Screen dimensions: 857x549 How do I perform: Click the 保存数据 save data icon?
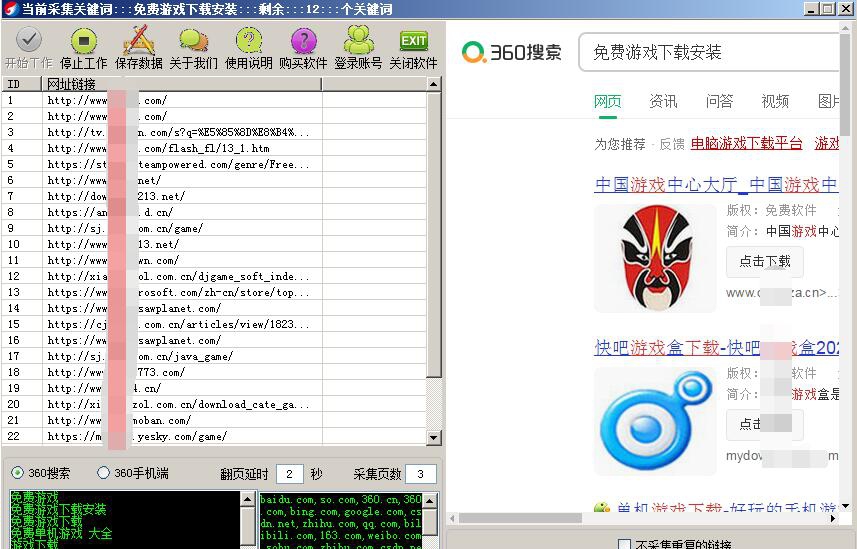(139, 40)
